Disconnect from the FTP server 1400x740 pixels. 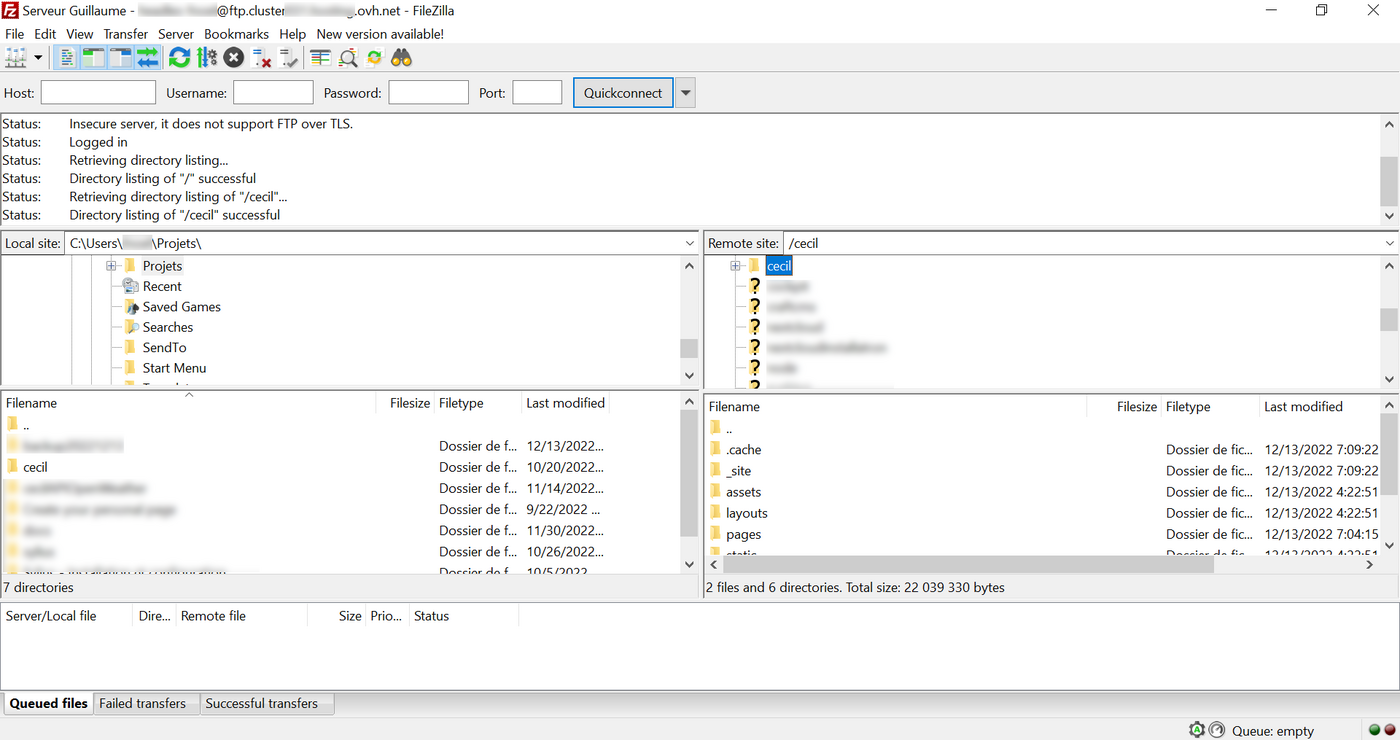point(263,57)
